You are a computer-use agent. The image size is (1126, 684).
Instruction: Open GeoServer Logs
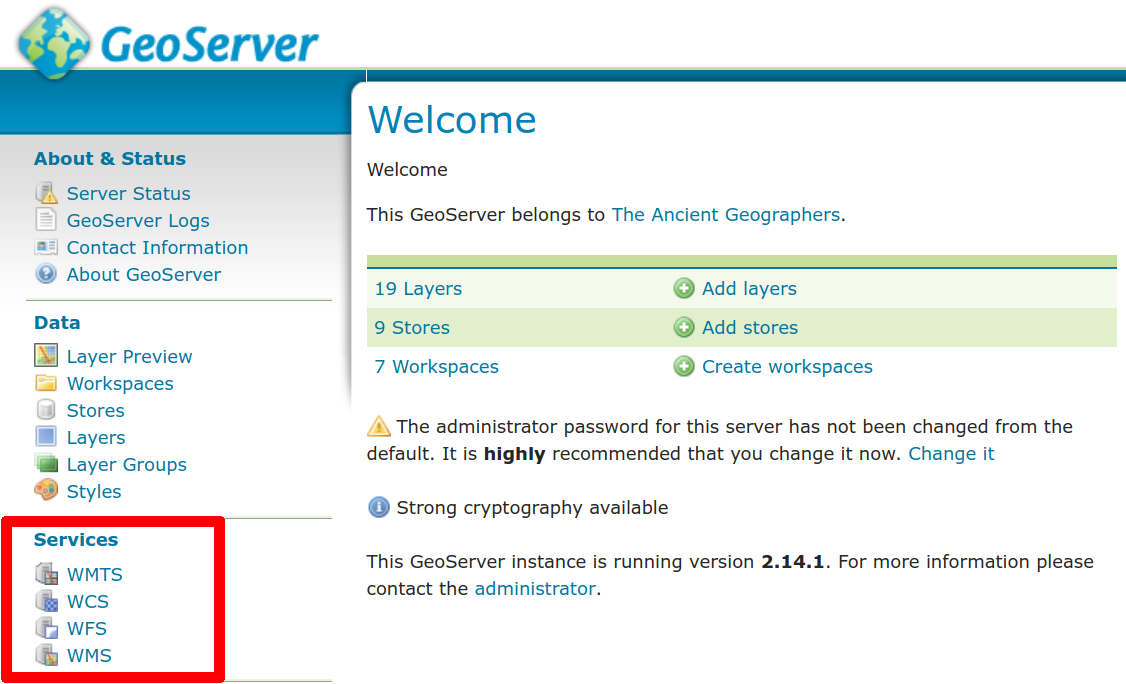[138, 221]
